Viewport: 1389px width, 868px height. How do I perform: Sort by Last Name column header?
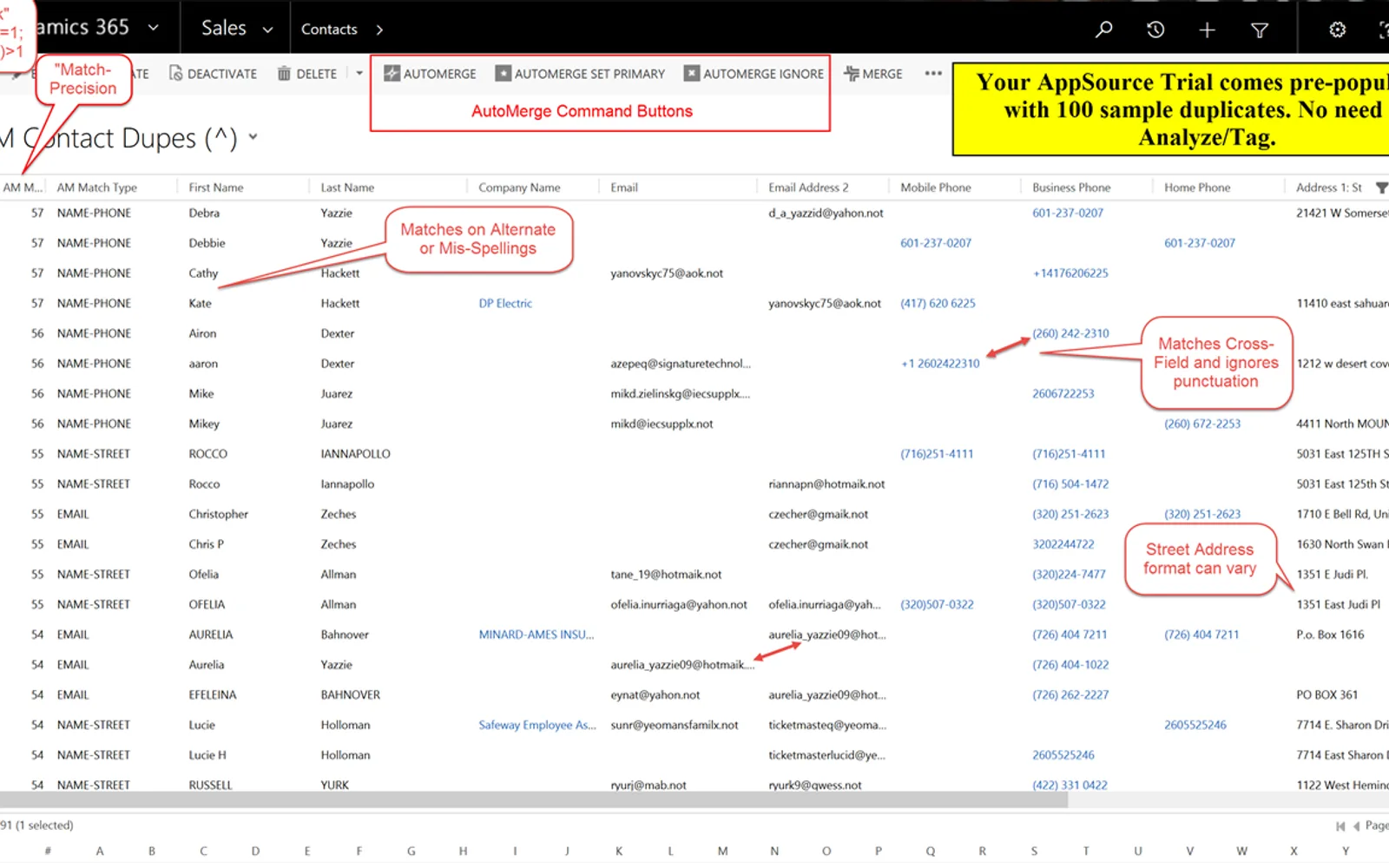pyautogui.click(x=347, y=187)
